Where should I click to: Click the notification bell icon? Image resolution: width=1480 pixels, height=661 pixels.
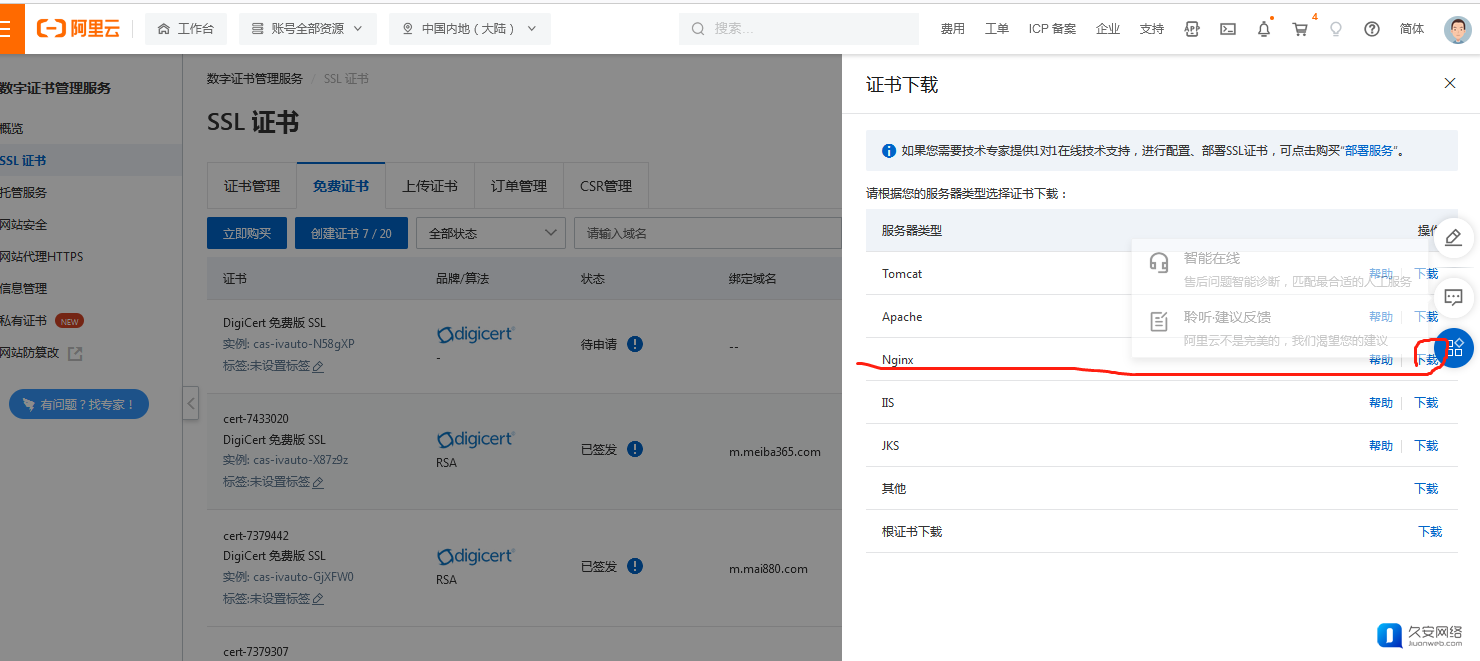point(1264,29)
